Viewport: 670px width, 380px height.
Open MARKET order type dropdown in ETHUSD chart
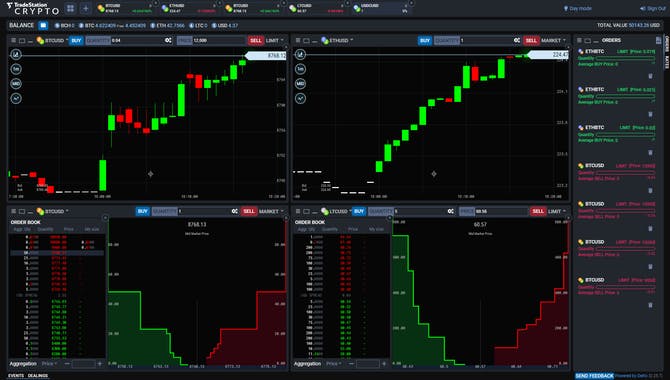pos(553,41)
